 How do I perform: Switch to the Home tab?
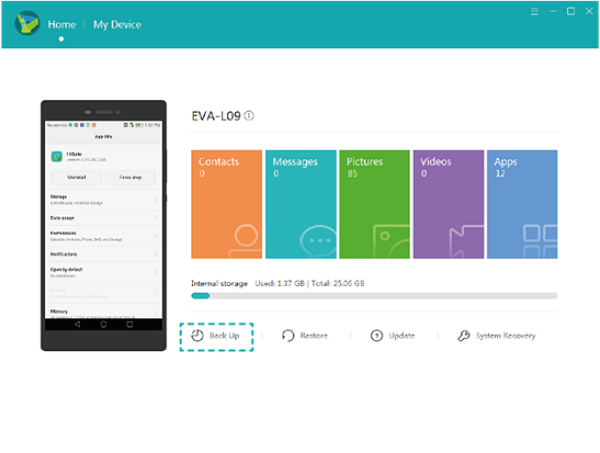tap(61, 22)
